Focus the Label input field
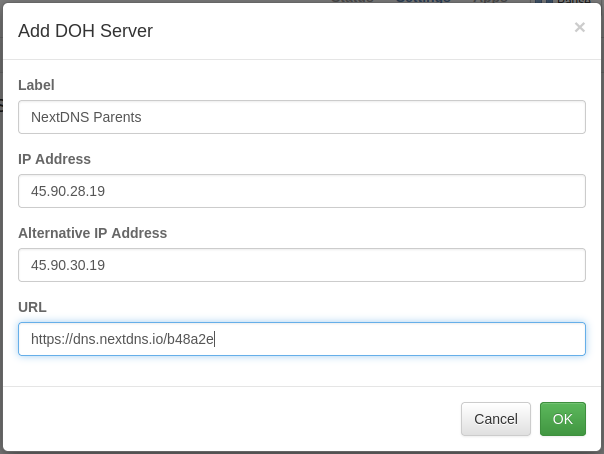Screen dimensions: 604x454 click(x=301, y=117)
